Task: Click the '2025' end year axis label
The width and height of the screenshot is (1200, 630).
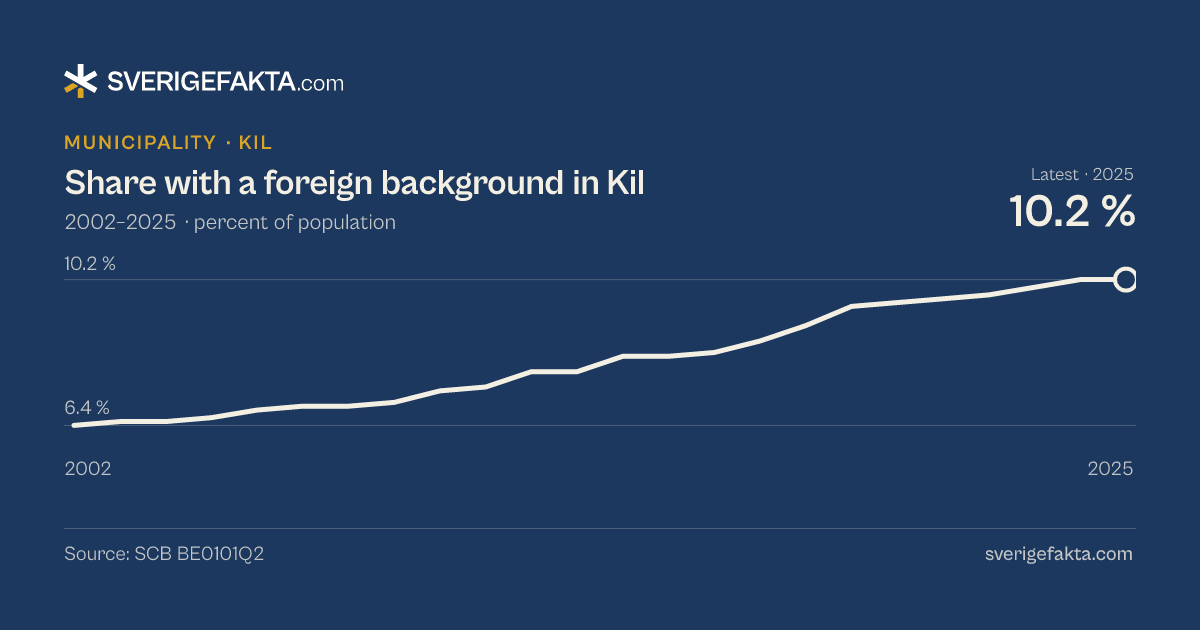Action: coord(1110,468)
